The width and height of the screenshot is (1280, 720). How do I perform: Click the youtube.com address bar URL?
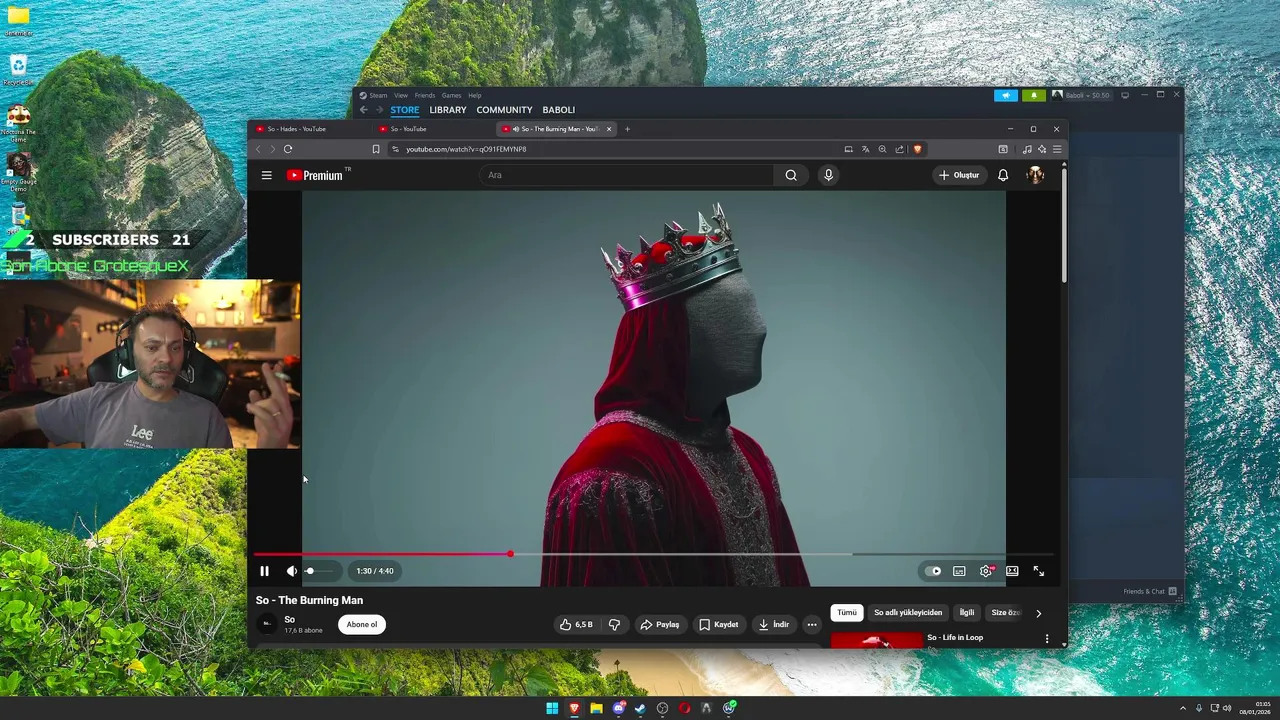[x=466, y=149]
